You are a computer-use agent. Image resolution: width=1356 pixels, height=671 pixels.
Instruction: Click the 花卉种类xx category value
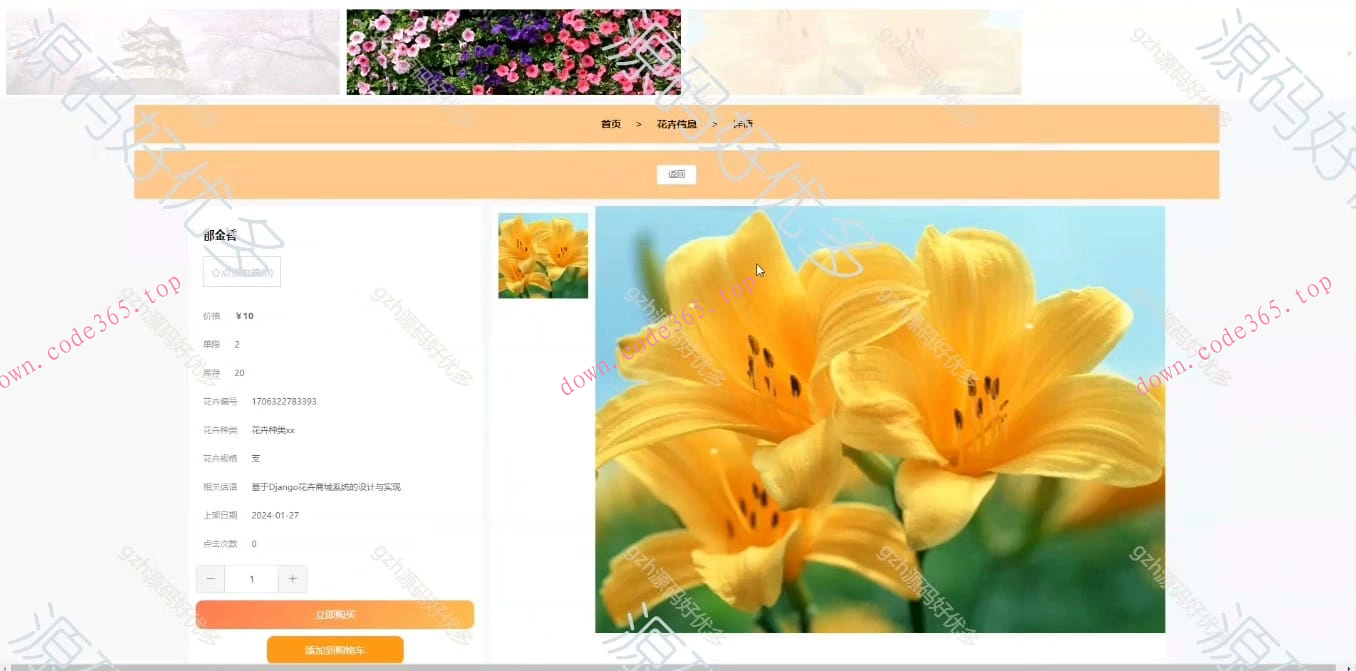click(273, 430)
